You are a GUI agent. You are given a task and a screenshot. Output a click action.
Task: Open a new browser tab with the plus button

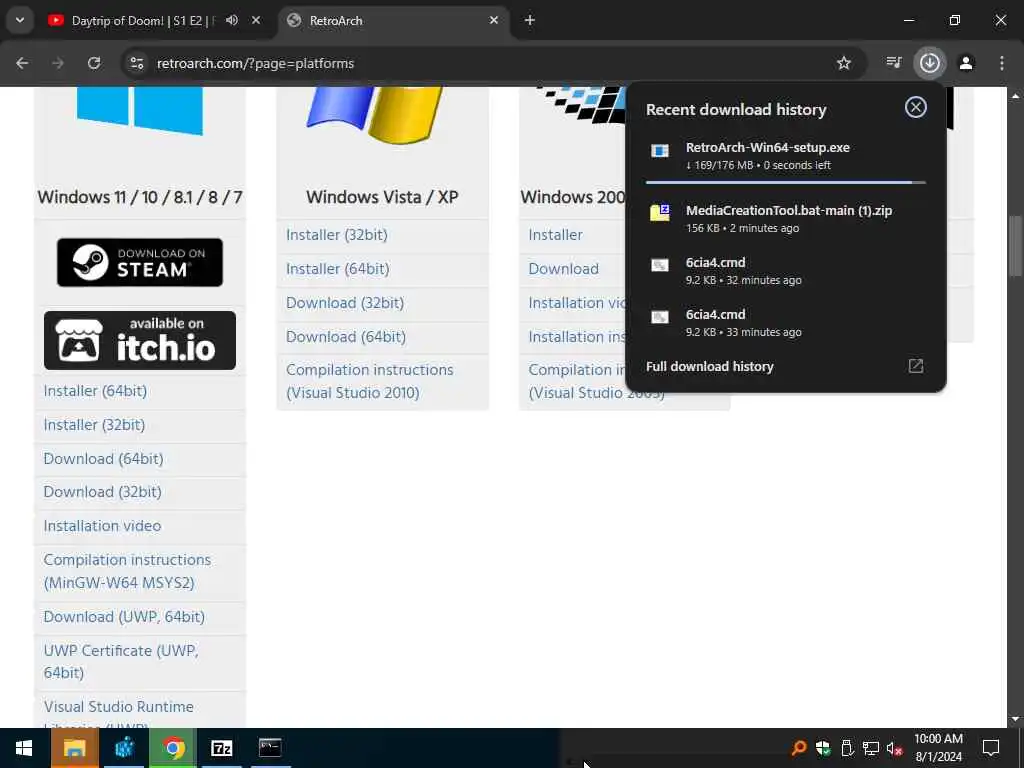tap(530, 20)
